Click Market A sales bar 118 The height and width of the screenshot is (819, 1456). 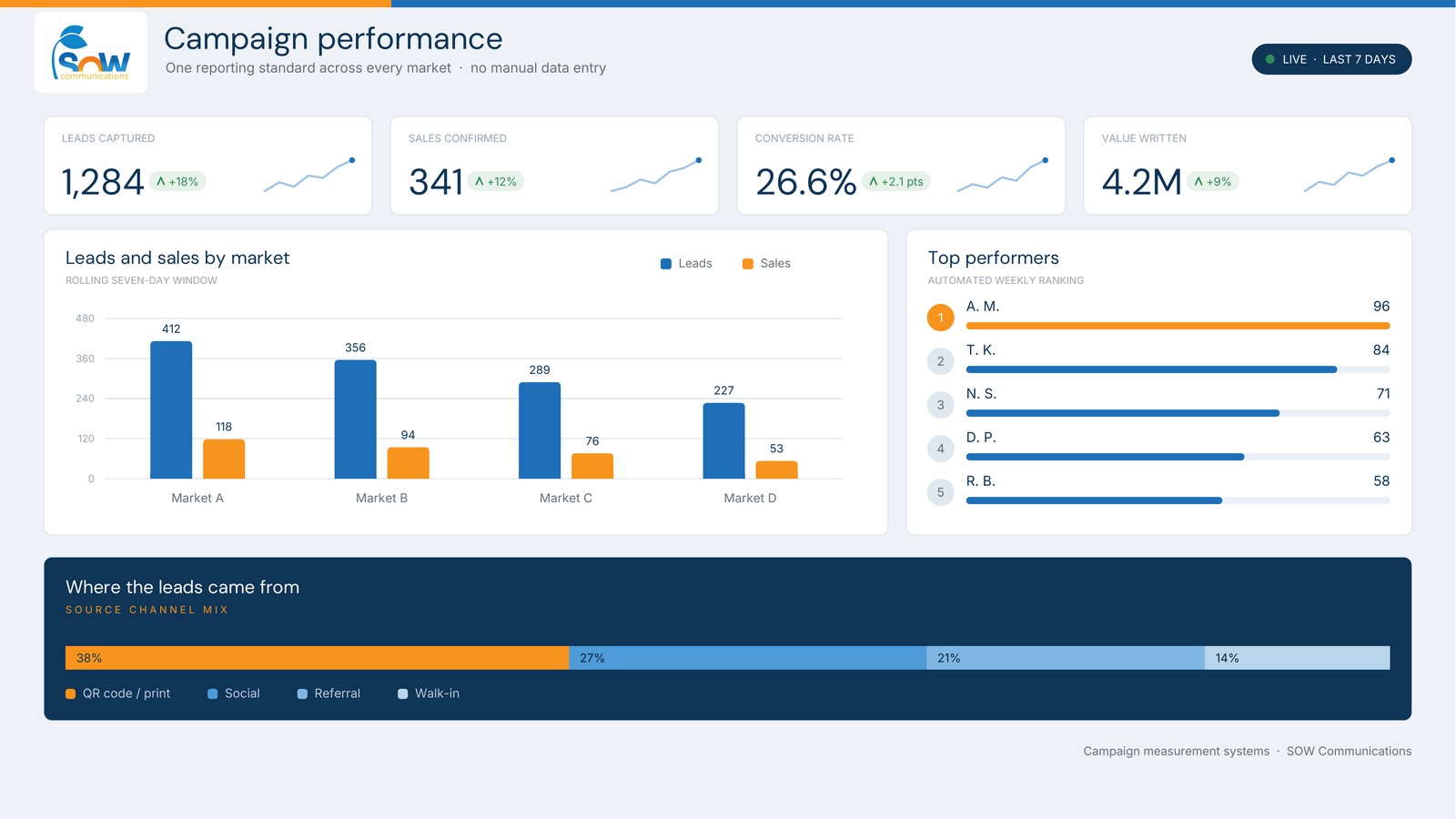(224, 459)
